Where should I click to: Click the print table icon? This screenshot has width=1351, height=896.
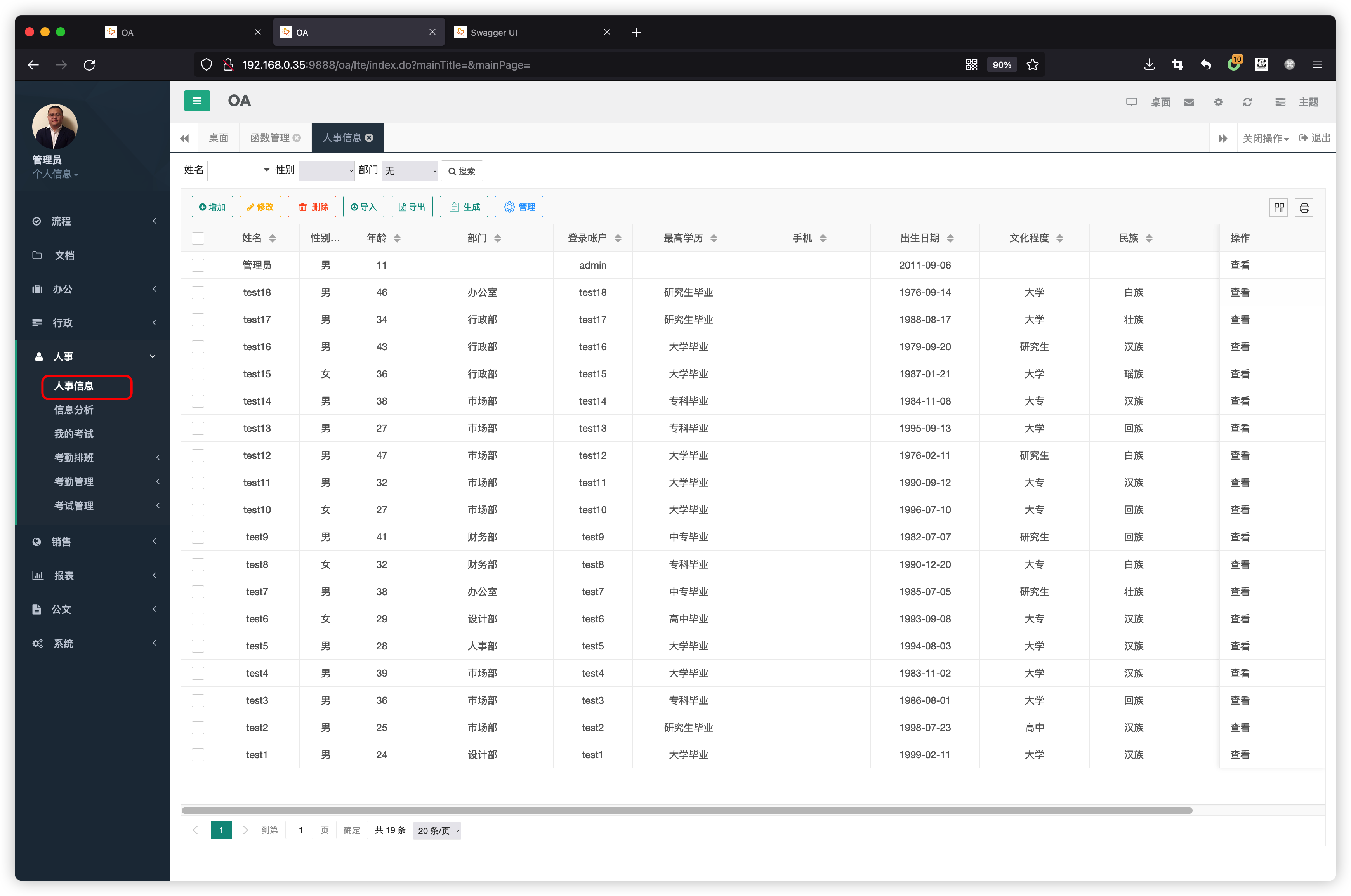click(x=1304, y=207)
